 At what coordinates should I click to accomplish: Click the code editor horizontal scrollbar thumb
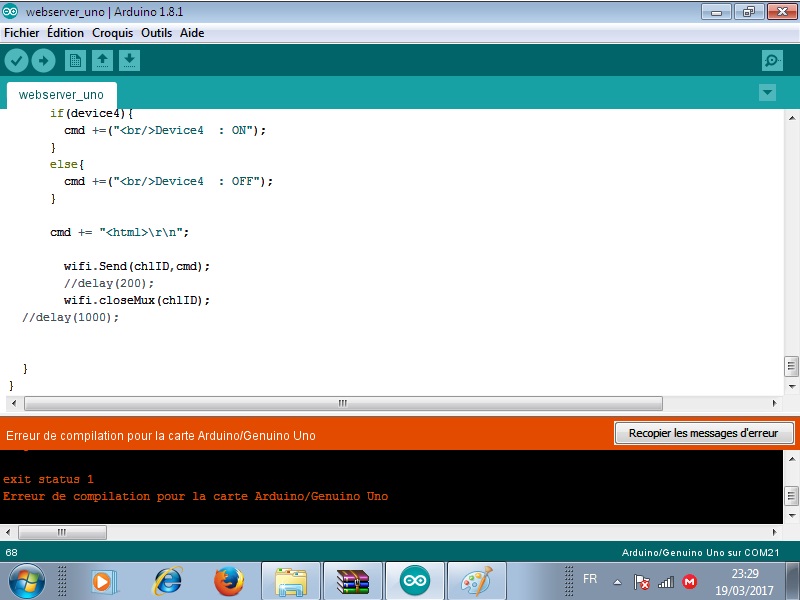coord(343,404)
